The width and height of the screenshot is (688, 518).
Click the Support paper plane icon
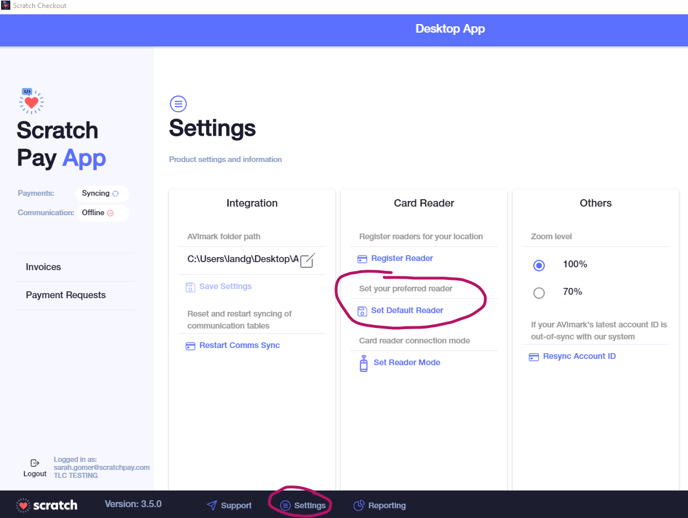click(212, 505)
